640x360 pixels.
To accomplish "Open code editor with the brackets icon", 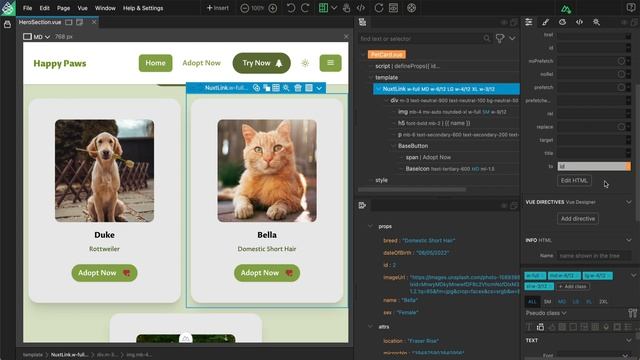I will [361, 8].
